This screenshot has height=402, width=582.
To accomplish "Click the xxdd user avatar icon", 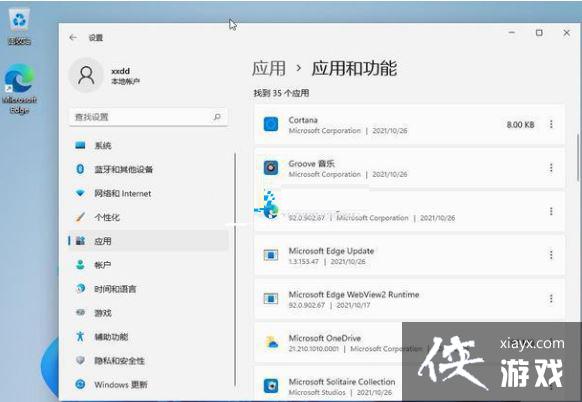I will 86,75.
